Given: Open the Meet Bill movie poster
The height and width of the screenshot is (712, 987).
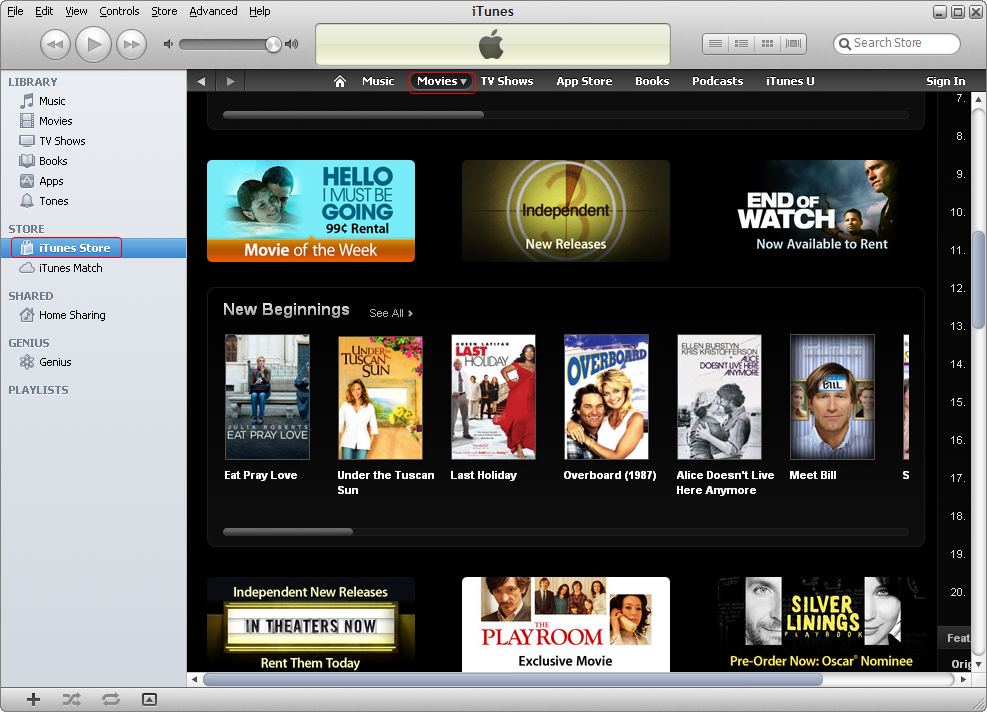Looking at the screenshot, I should 832,397.
